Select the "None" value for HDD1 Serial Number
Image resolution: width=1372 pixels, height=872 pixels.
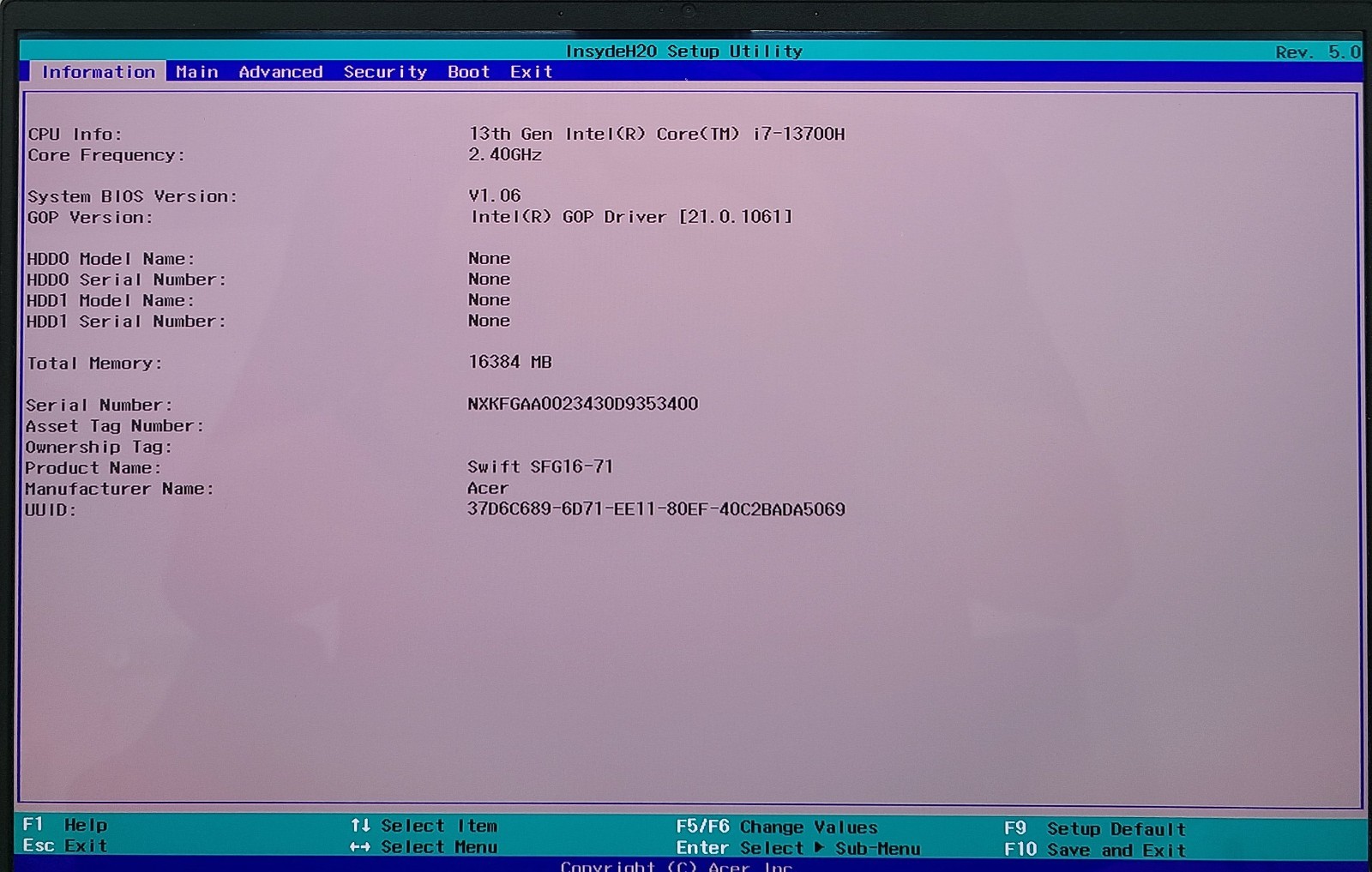coord(489,321)
